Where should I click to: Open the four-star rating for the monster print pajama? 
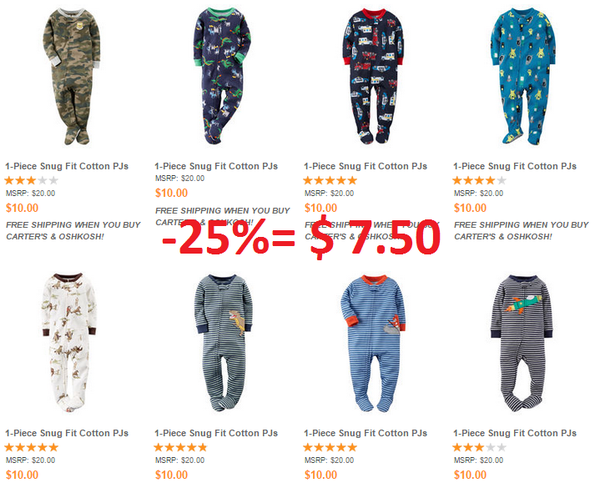click(x=479, y=180)
